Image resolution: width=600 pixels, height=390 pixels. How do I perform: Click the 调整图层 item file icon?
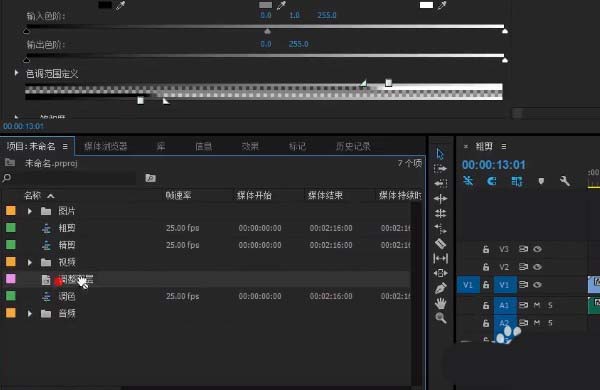[46, 279]
